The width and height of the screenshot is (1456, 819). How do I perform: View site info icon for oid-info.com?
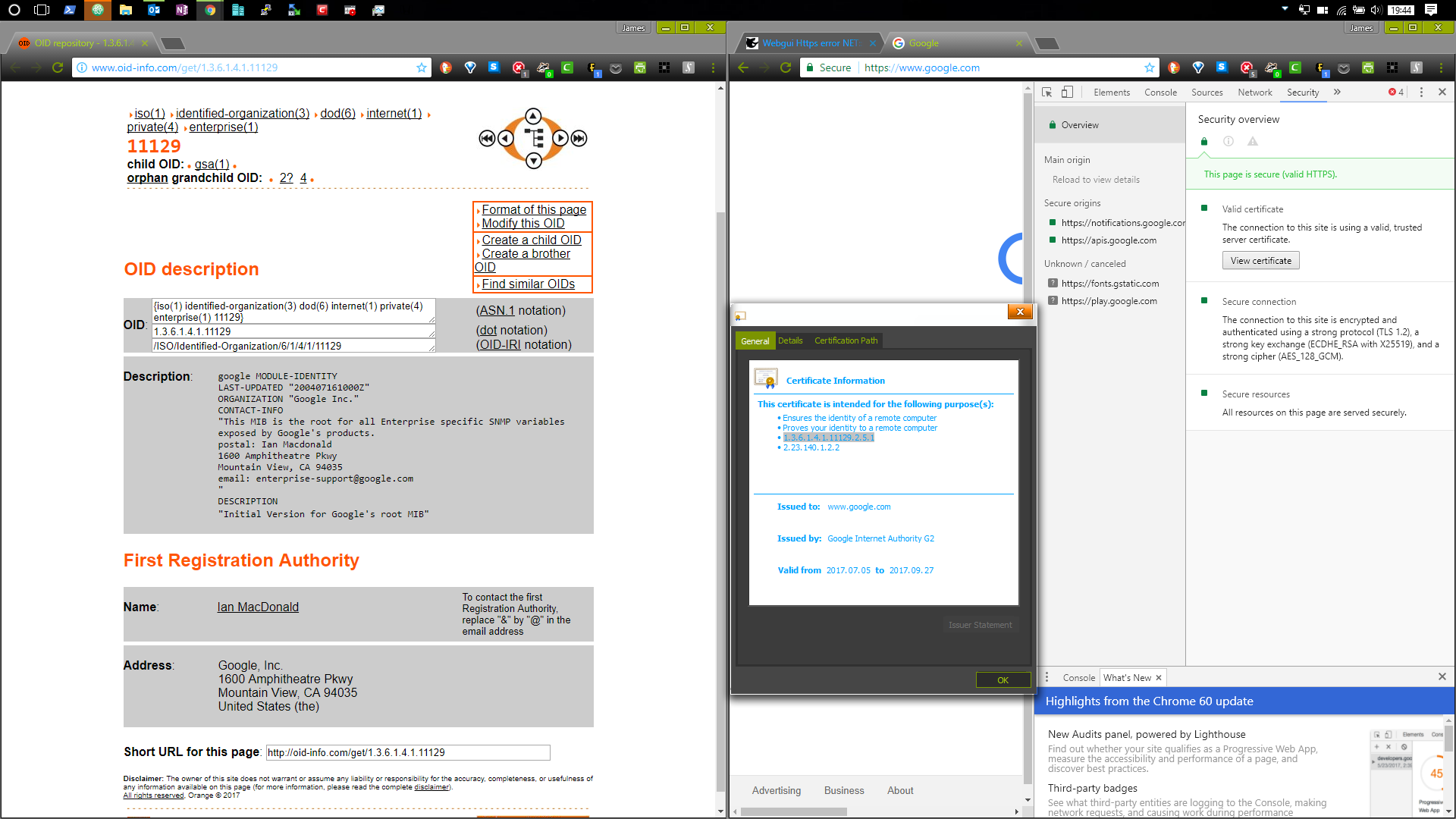click(82, 67)
